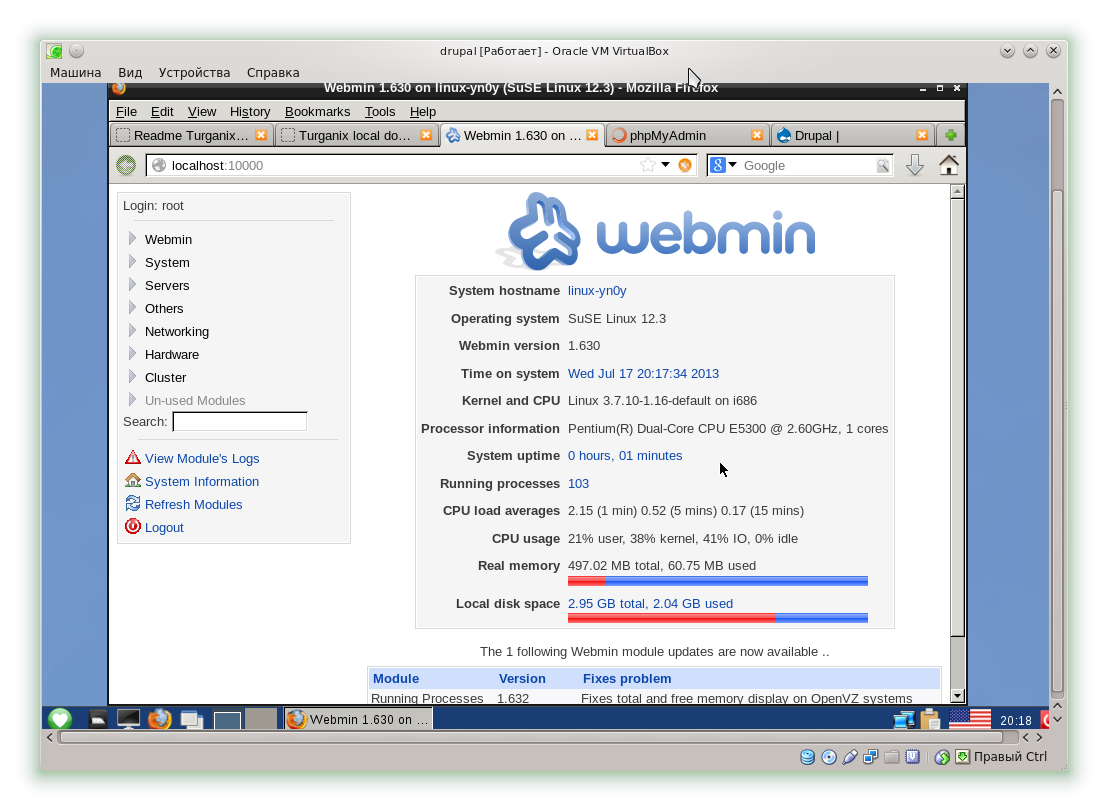Switch to the Drupal tab

[x=851, y=135]
